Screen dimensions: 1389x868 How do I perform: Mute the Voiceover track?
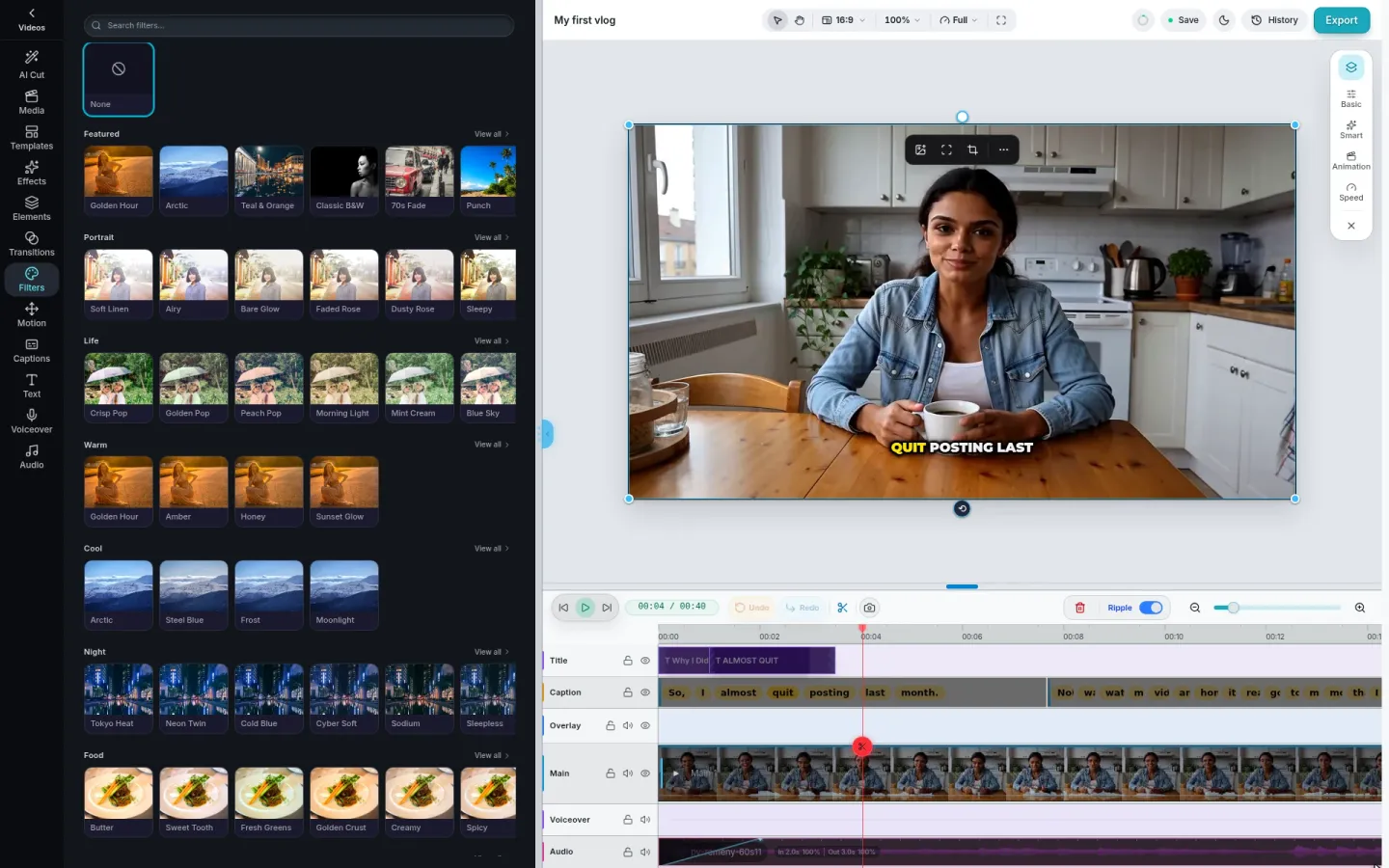click(645, 820)
